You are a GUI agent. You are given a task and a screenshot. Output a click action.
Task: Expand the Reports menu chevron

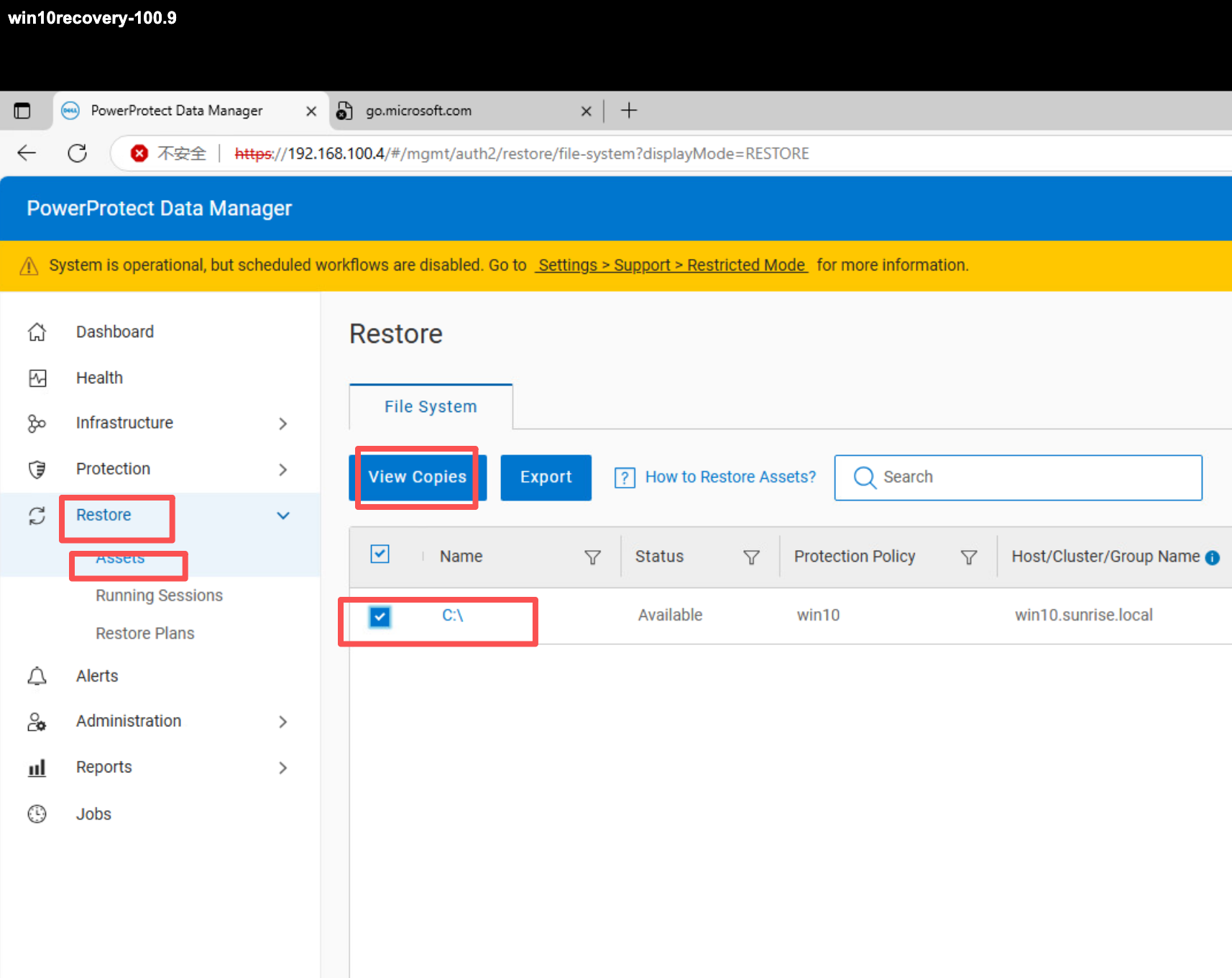pos(283,768)
